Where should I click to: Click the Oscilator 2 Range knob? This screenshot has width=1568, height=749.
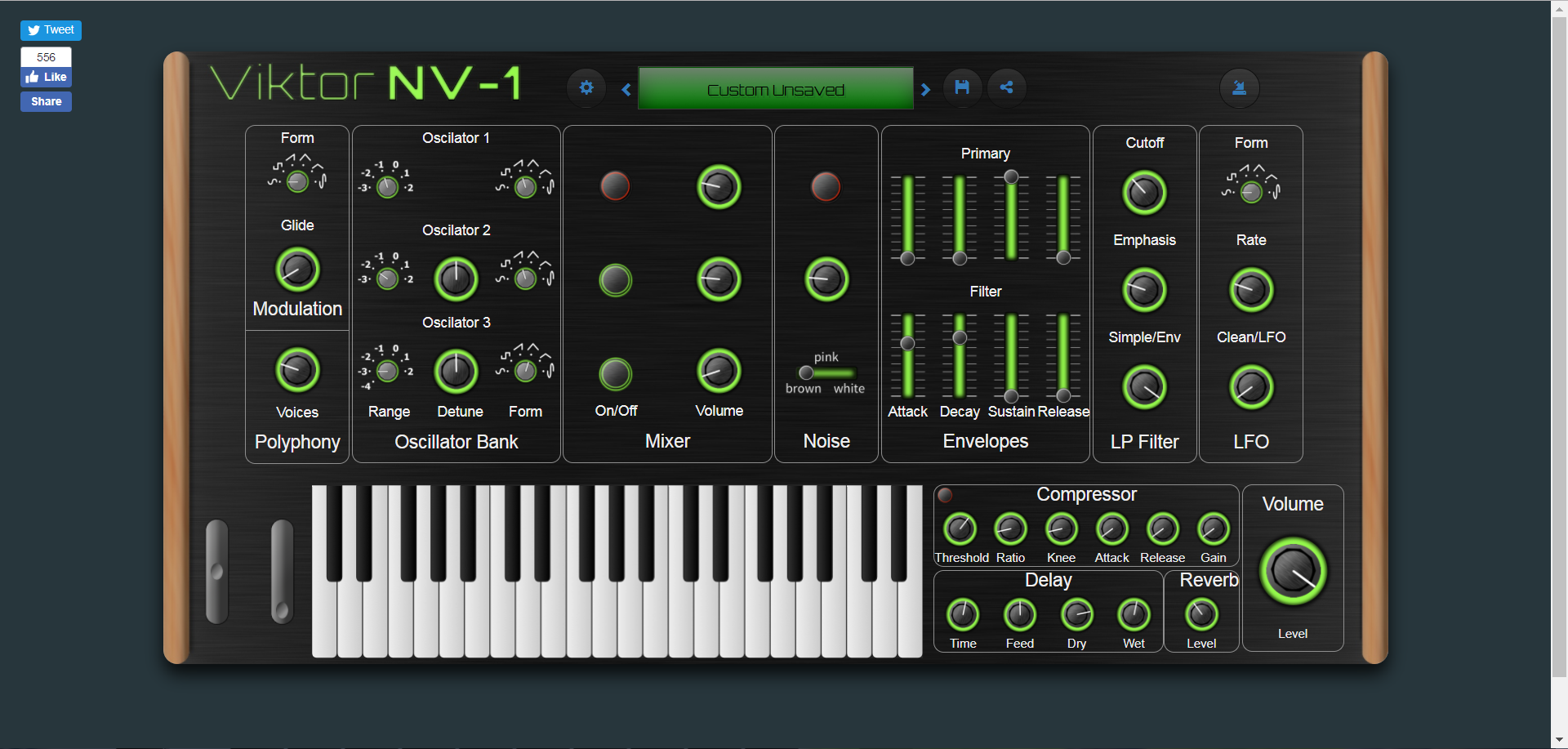(388, 279)
